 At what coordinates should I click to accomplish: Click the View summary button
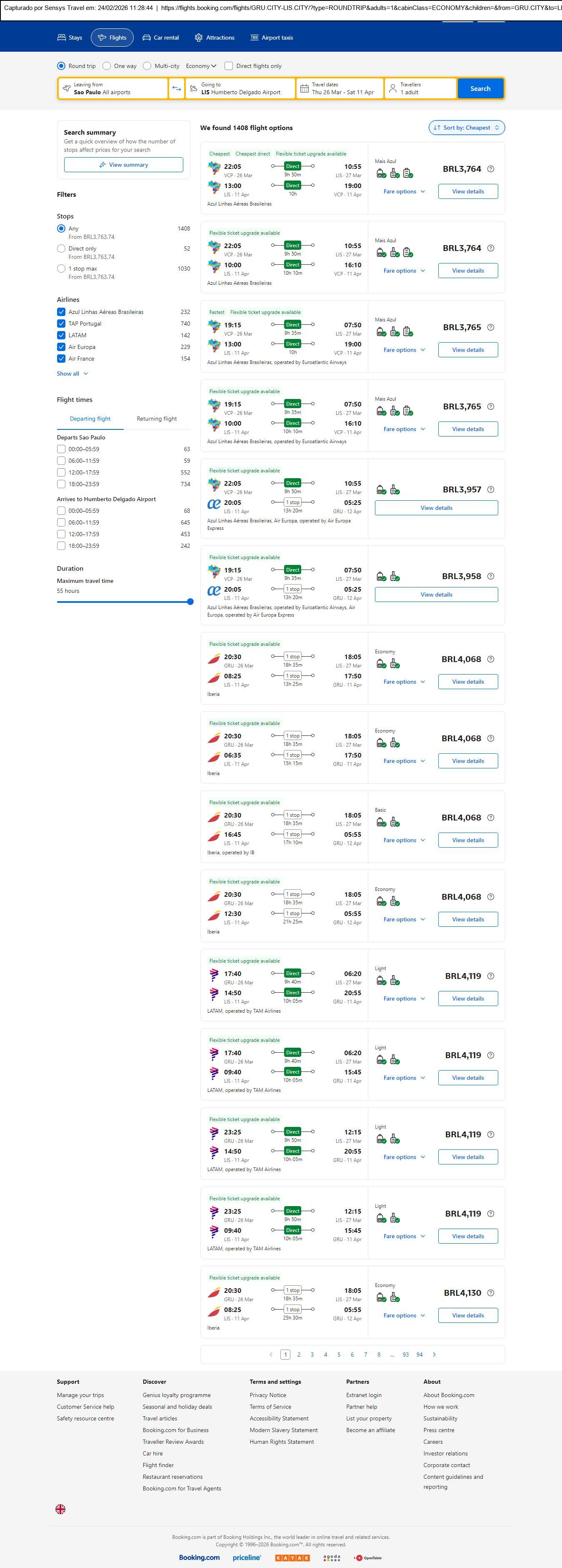click(x=123, y=165)
